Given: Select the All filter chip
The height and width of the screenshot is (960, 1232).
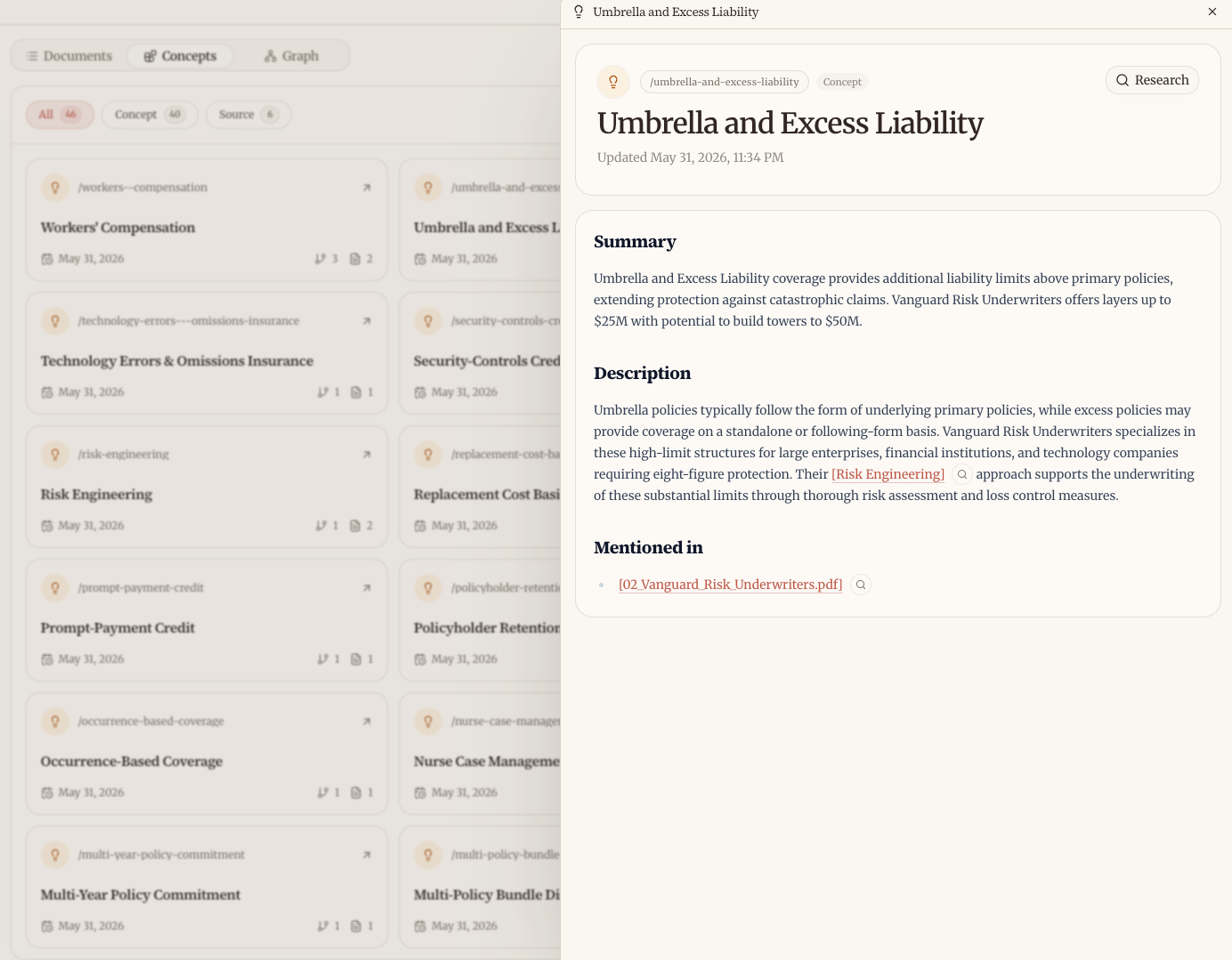Looking at the screenshot, I should (x=60, y=115).
